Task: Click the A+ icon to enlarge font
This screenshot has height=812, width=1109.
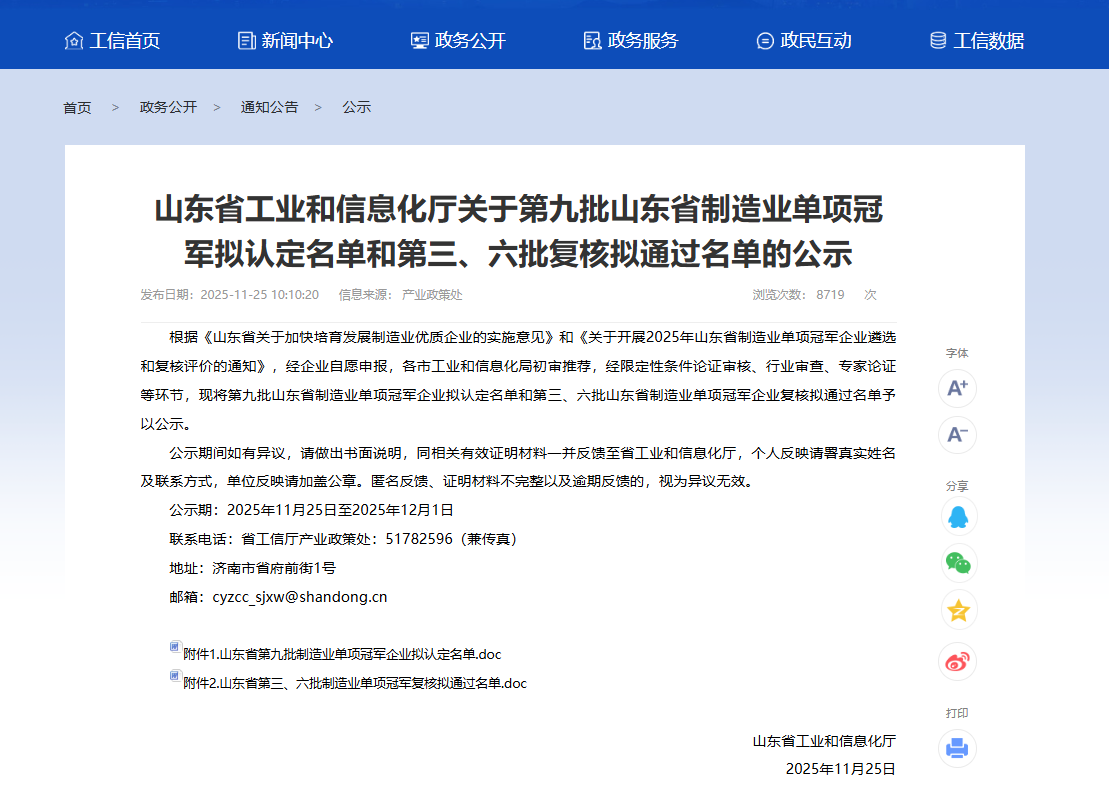Action: click(957, 389)
